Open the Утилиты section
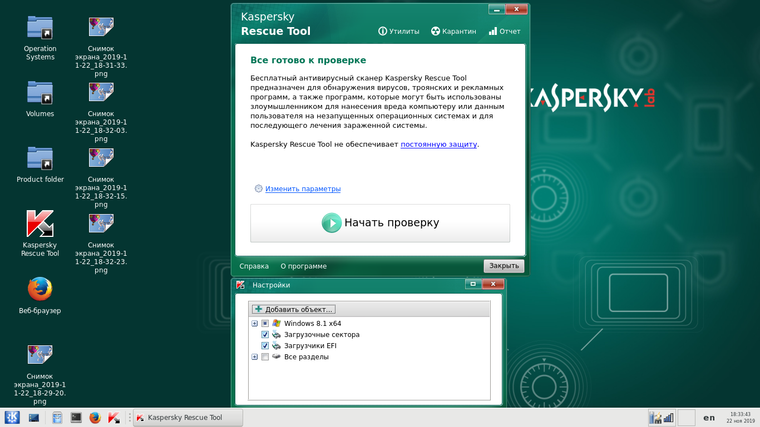Screen dimensions: 760x427 coord(398,31)
